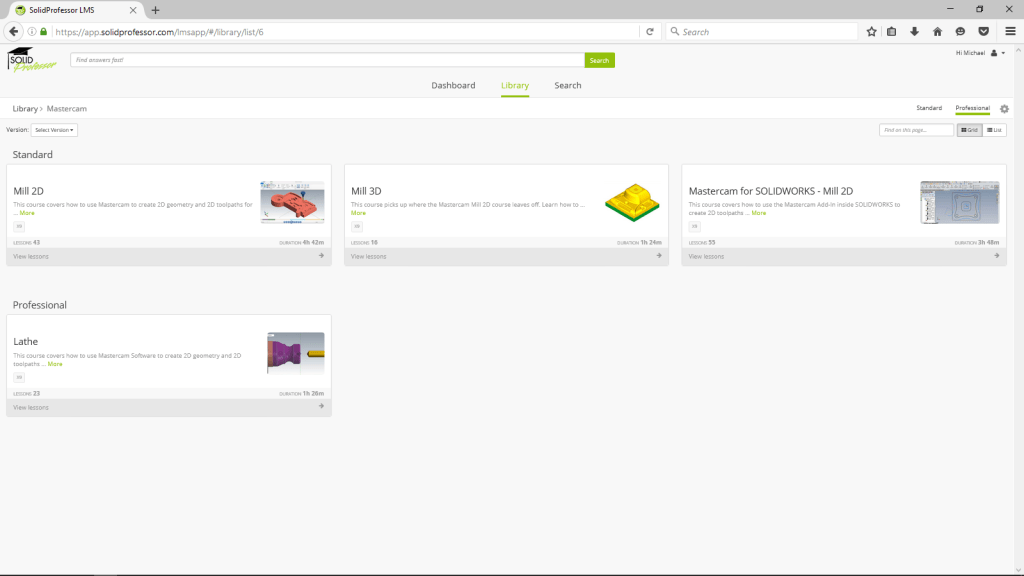
Task: Click View lessons under Mill 2D
Action: click(31, 257)
